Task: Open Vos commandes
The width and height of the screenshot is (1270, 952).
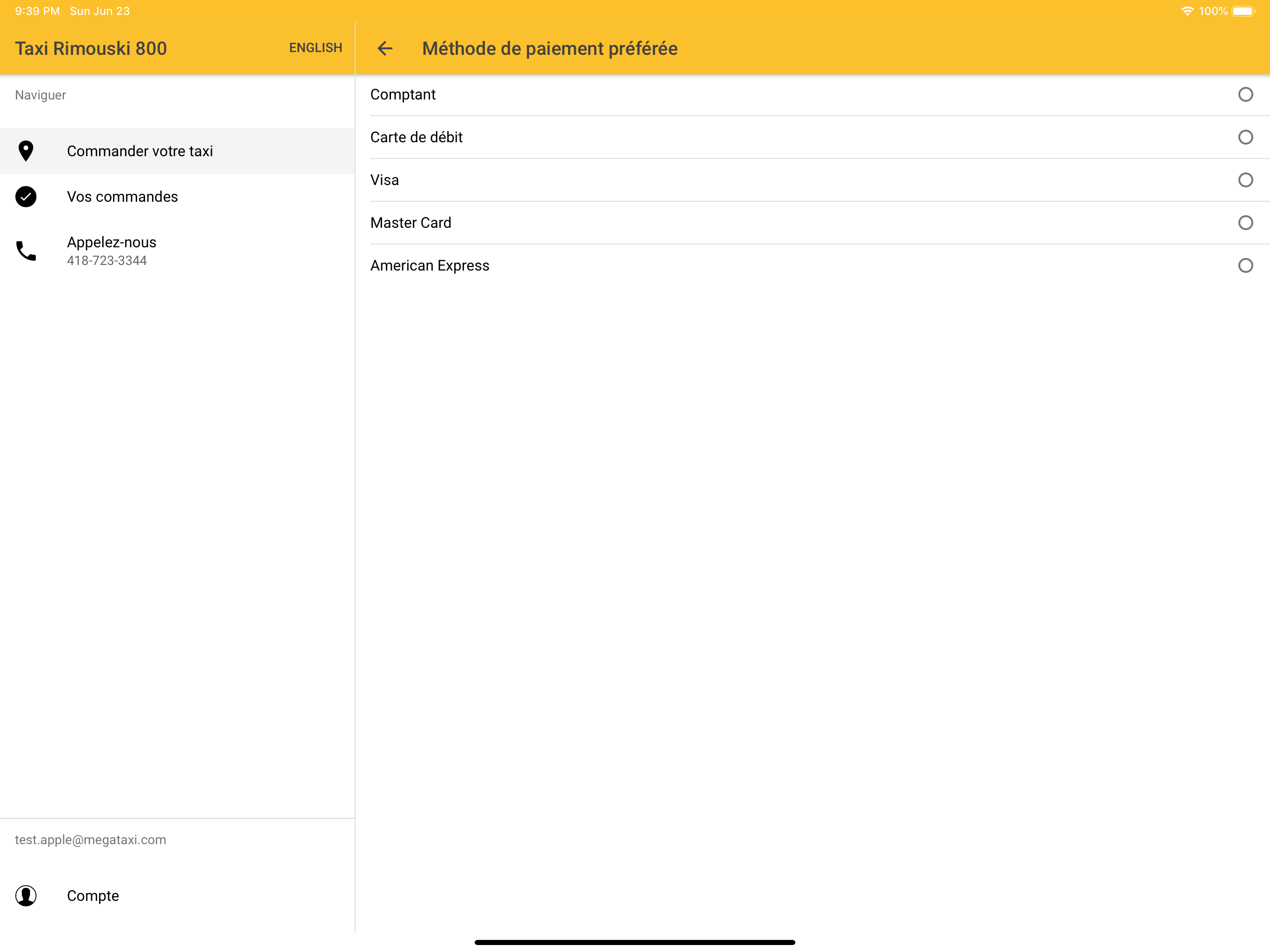Action: pyautogui.click(x=178, y=196)
